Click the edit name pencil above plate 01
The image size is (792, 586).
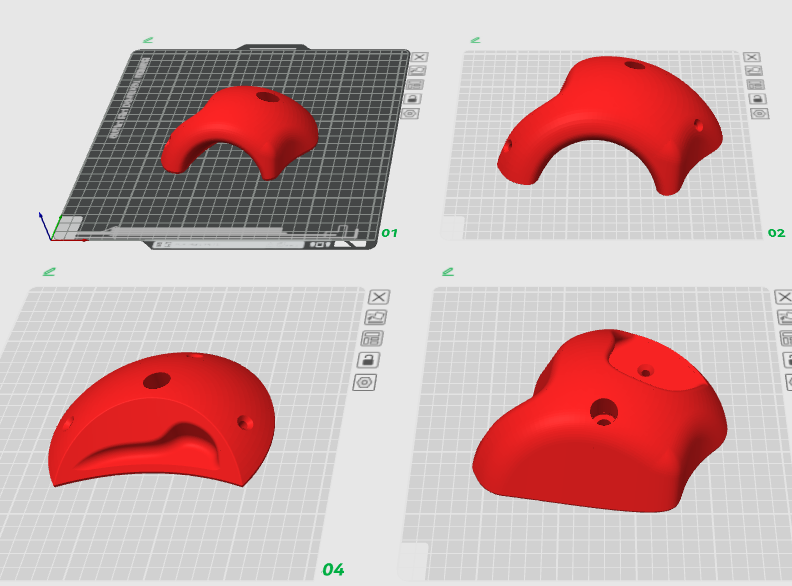click(148, 40)
